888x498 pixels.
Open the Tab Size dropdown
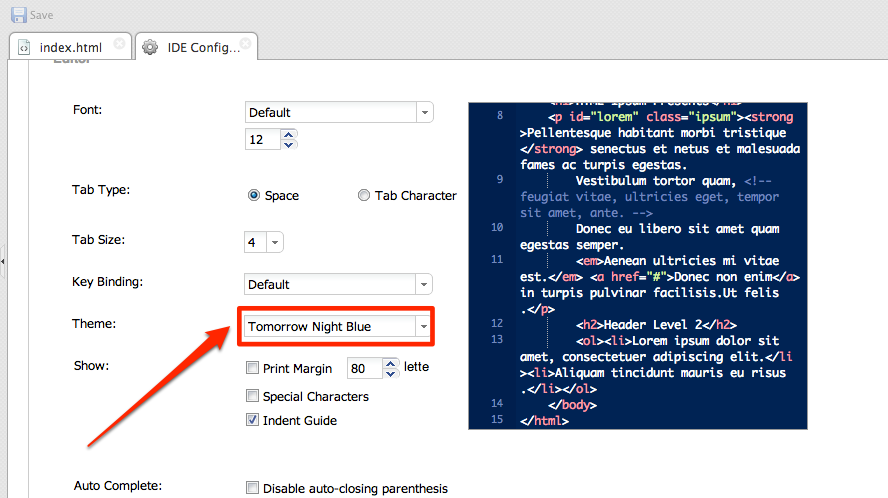click(x=275, y=242)
